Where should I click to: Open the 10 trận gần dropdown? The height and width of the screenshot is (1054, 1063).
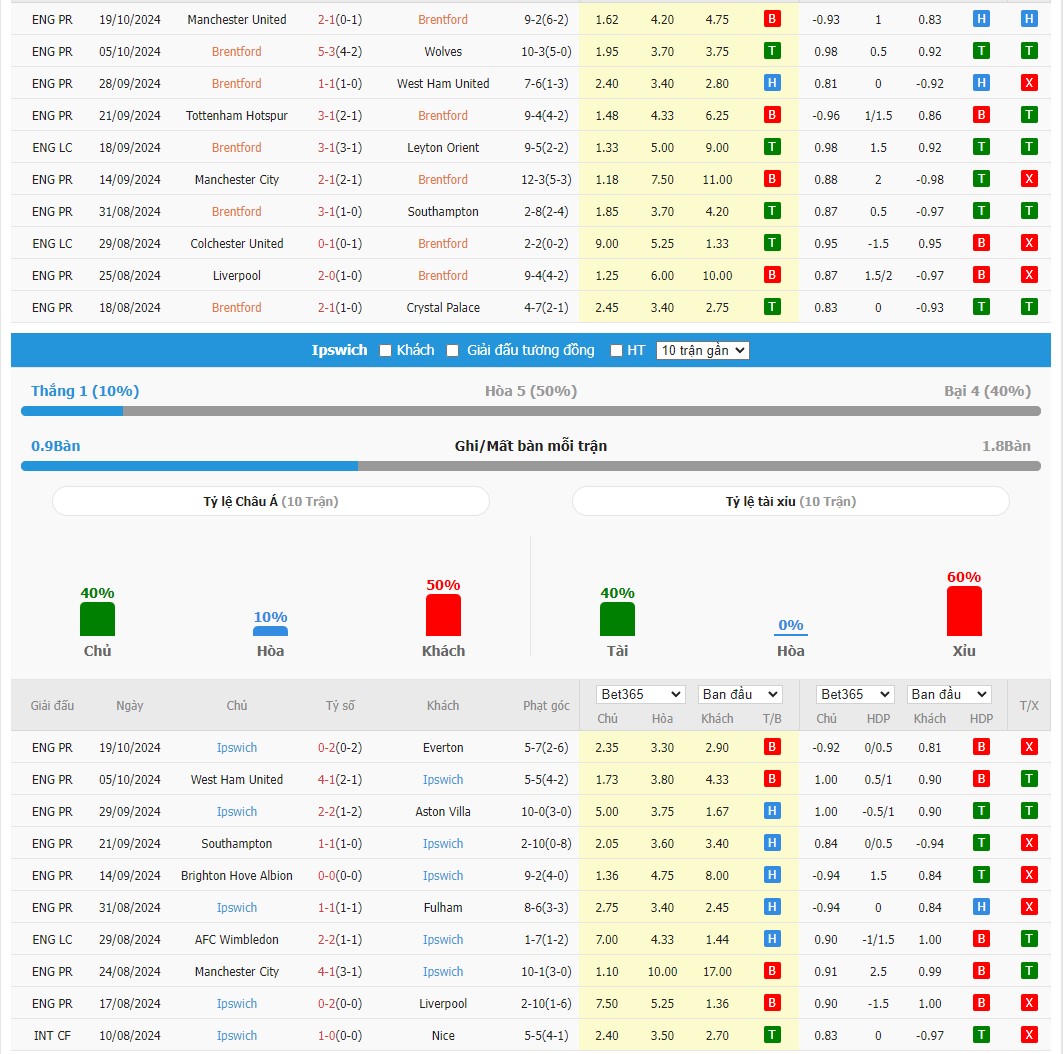click(702, 350)
